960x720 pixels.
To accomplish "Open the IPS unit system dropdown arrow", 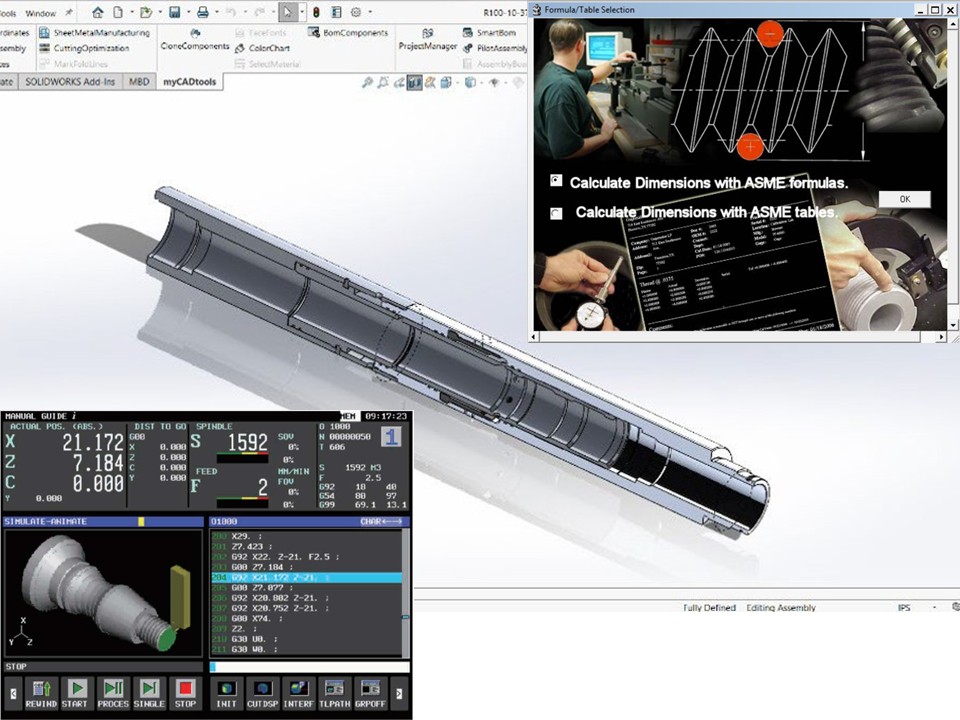I will [x=934, y=607].
